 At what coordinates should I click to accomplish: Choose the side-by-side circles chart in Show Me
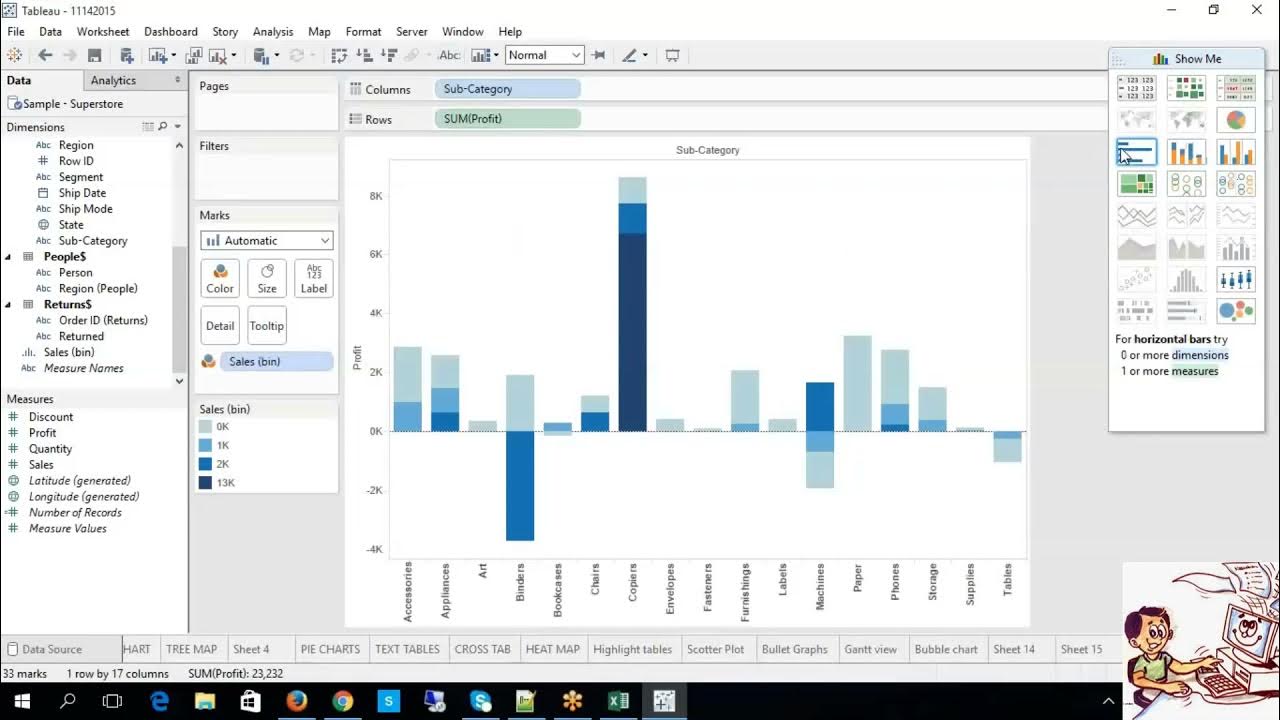(x=1236, y=184)
